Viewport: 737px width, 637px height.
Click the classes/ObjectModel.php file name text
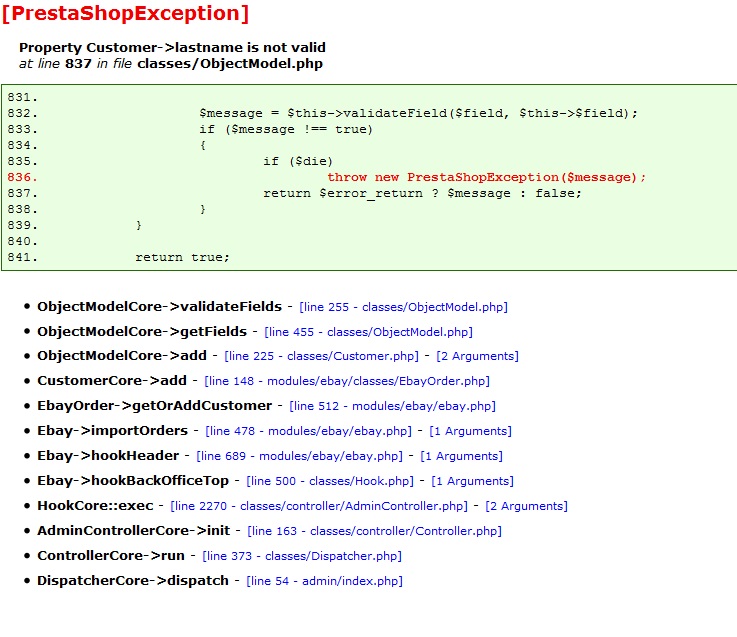230,63
